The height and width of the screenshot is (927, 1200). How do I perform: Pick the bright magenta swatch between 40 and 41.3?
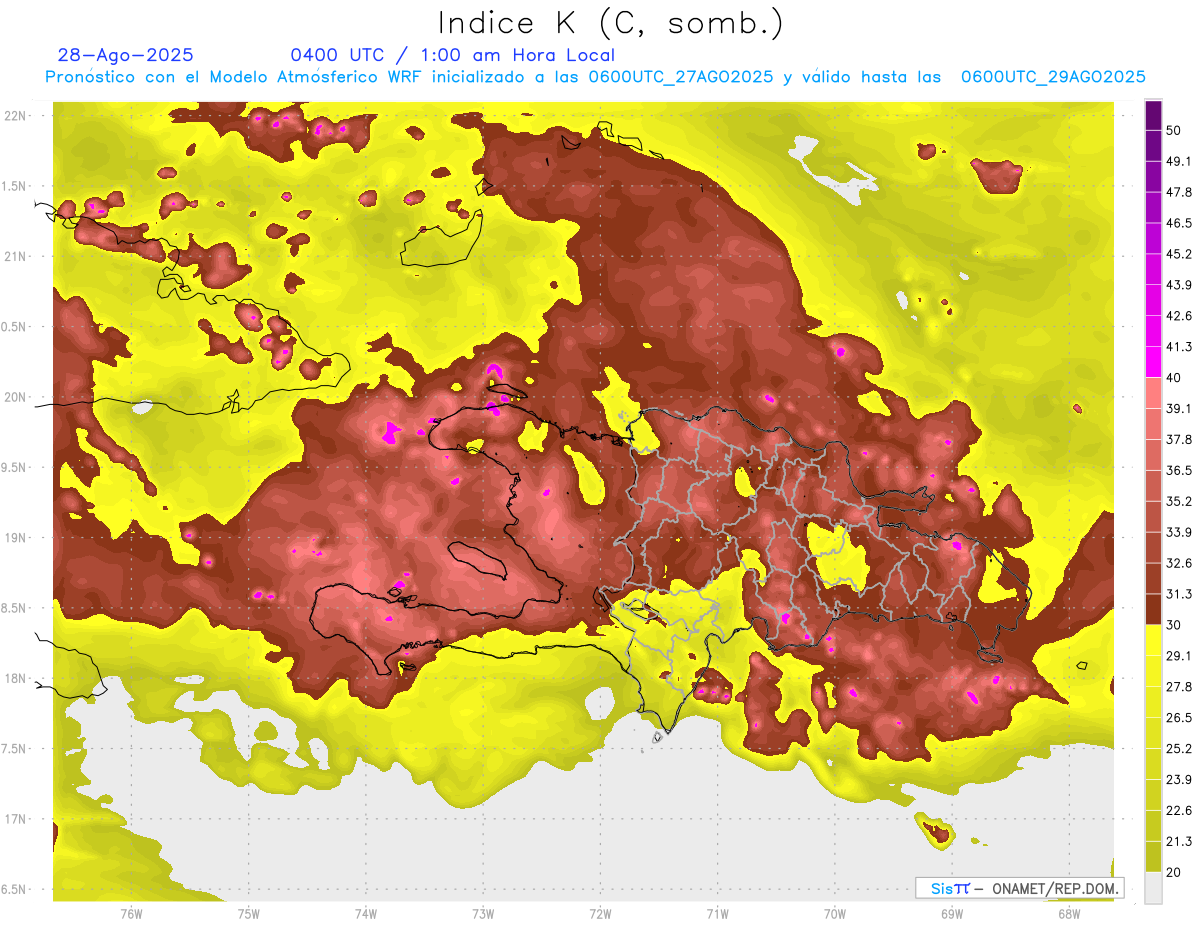pyautogui.click(x=1153, y=361)
